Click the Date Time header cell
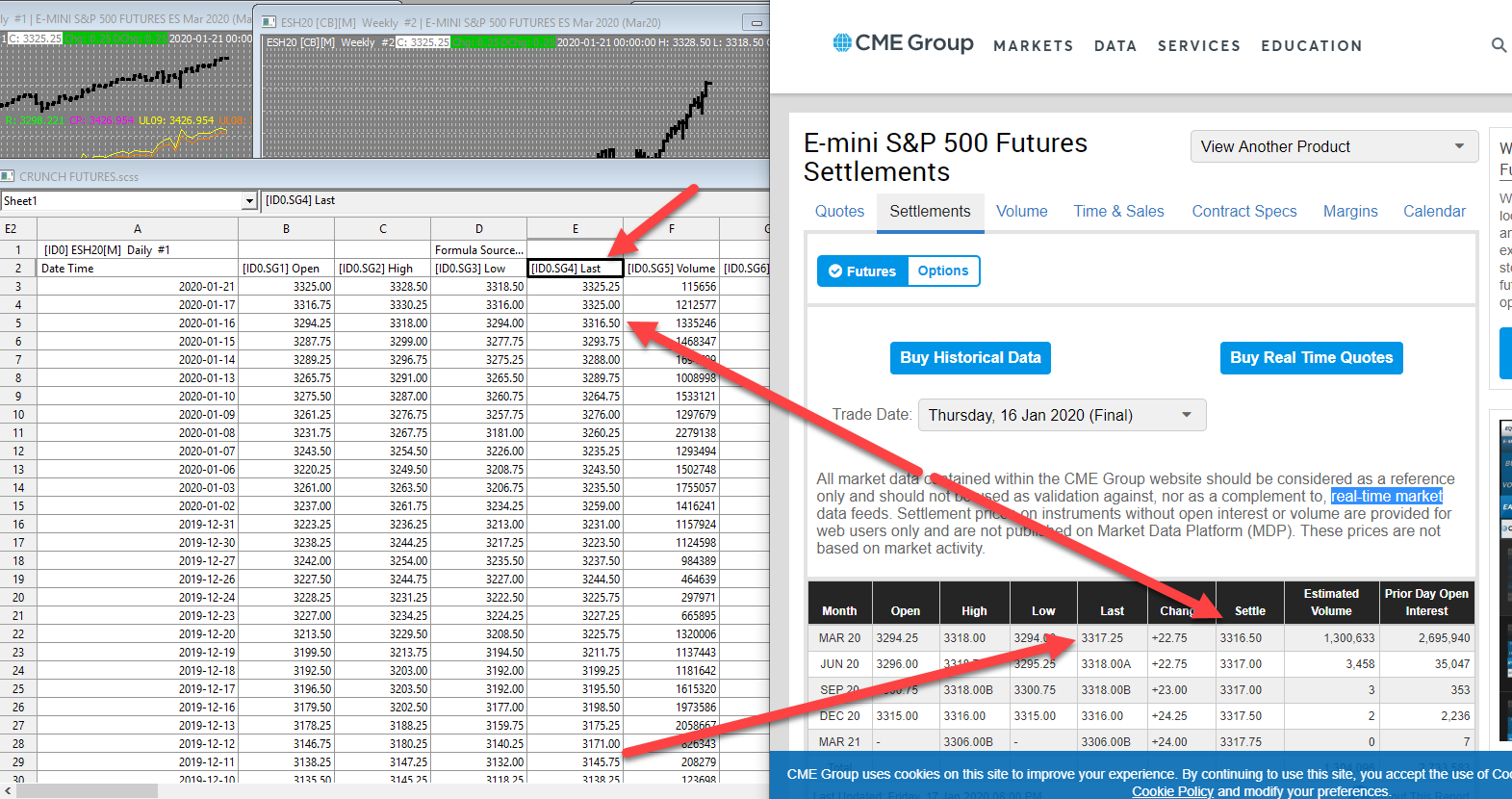Viewport: 1512px width, 799px height. coord(138,269)
